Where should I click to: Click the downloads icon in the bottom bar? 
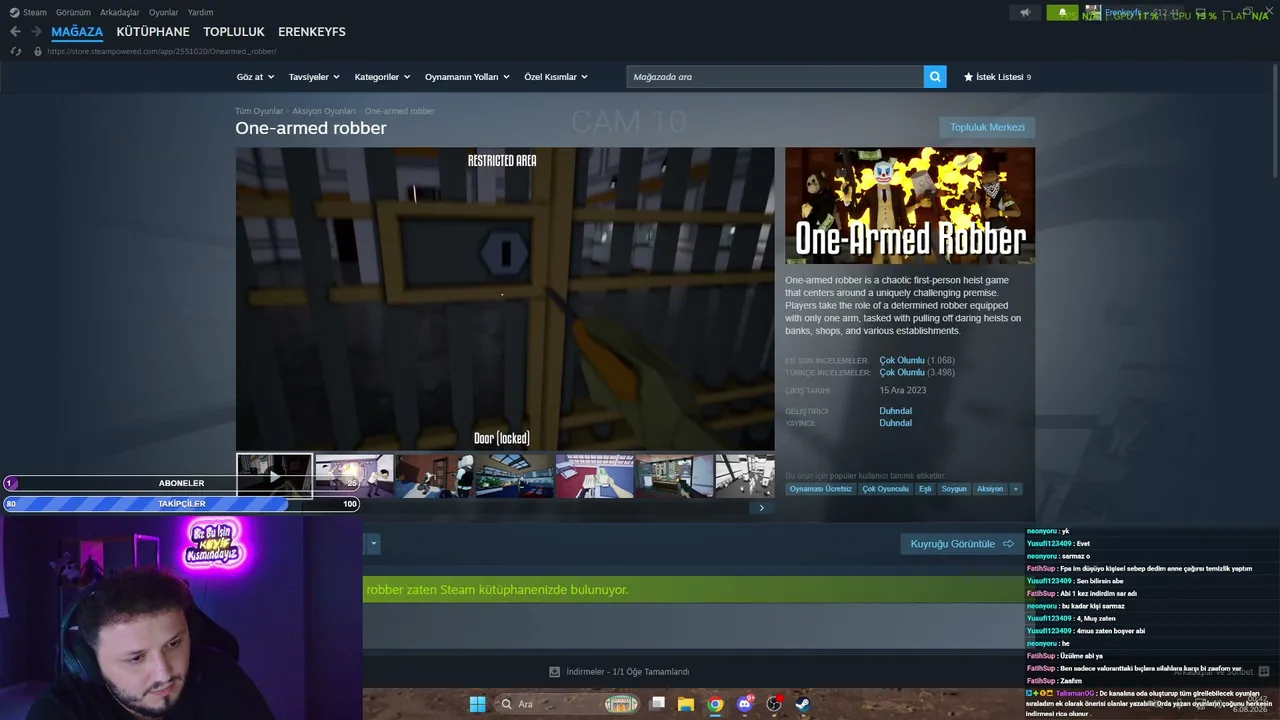[x=555, y=672]
